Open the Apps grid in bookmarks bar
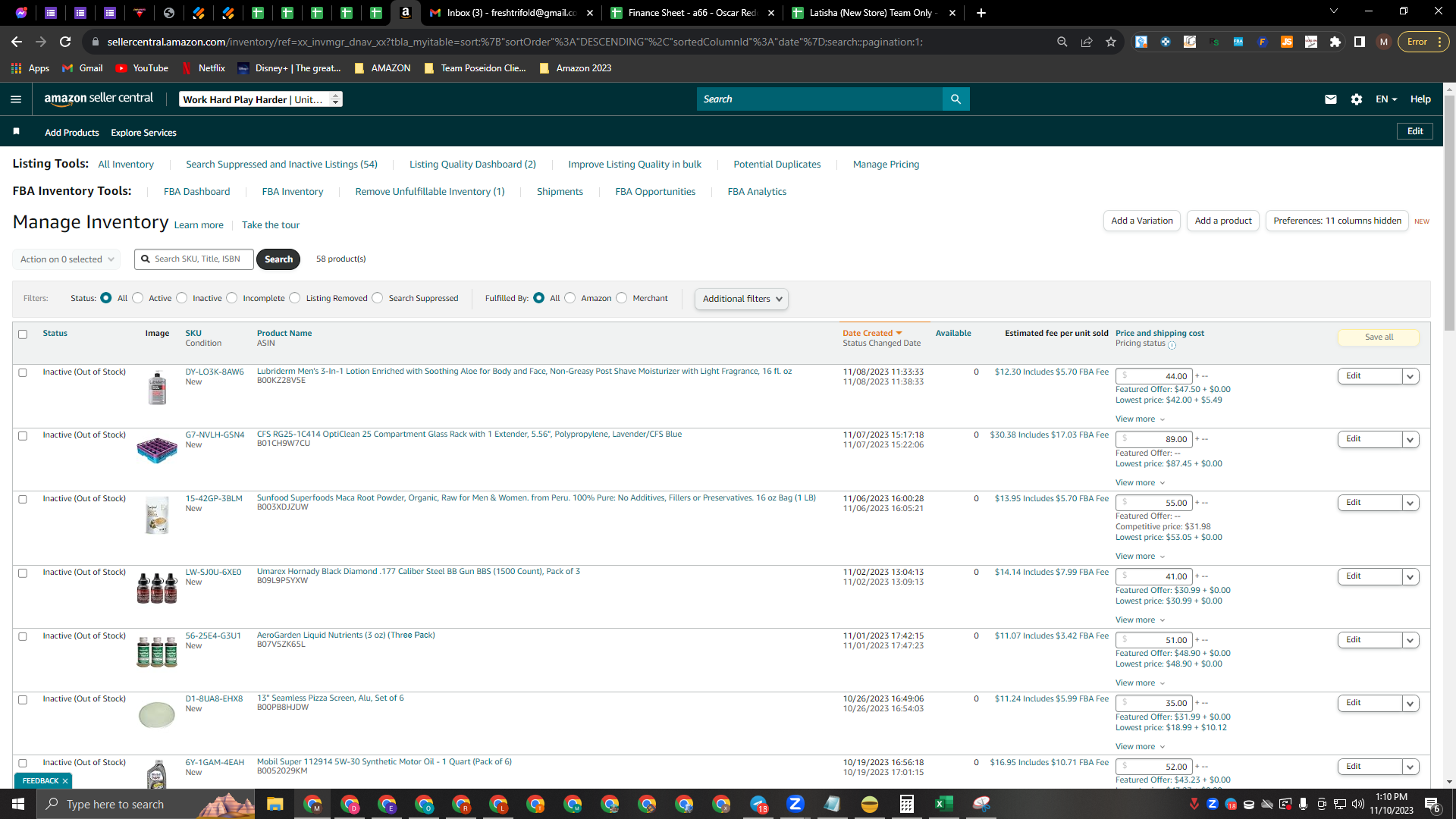This screenshot has width=1456, height=819. point(30,68)
